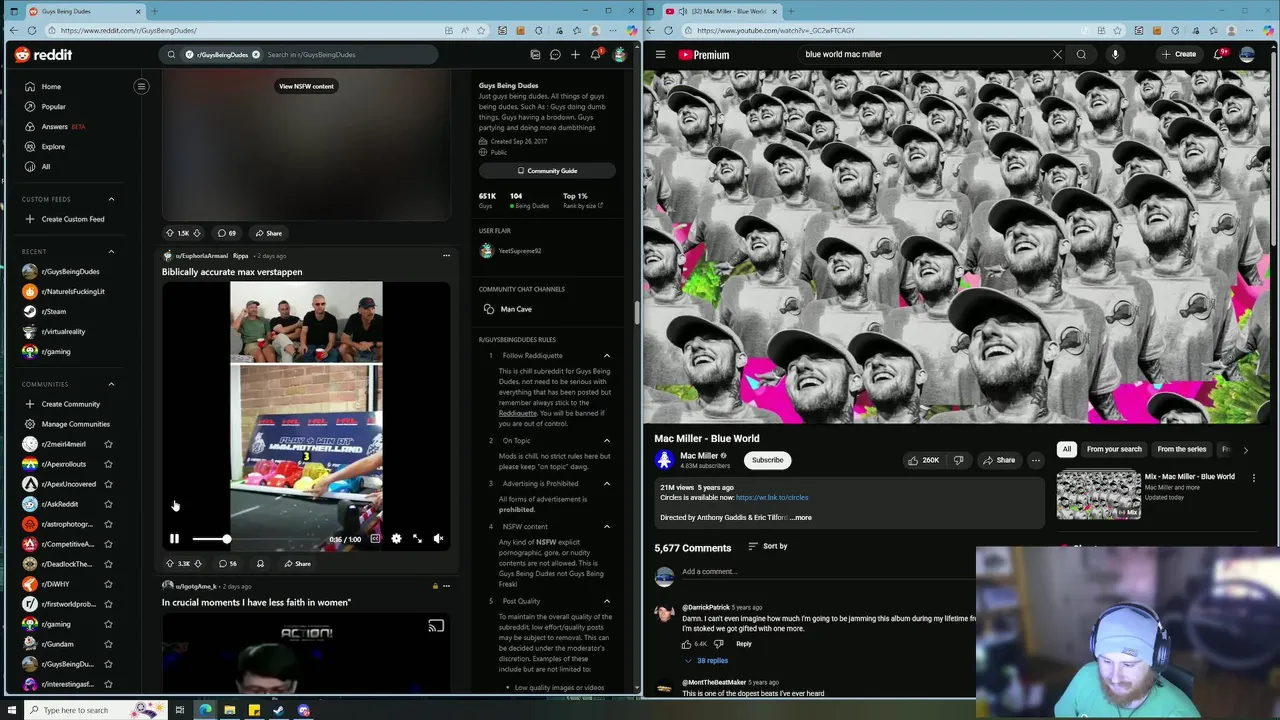
Task: Collapse Advertising is Prohibited rule
Action: (606, 484)
